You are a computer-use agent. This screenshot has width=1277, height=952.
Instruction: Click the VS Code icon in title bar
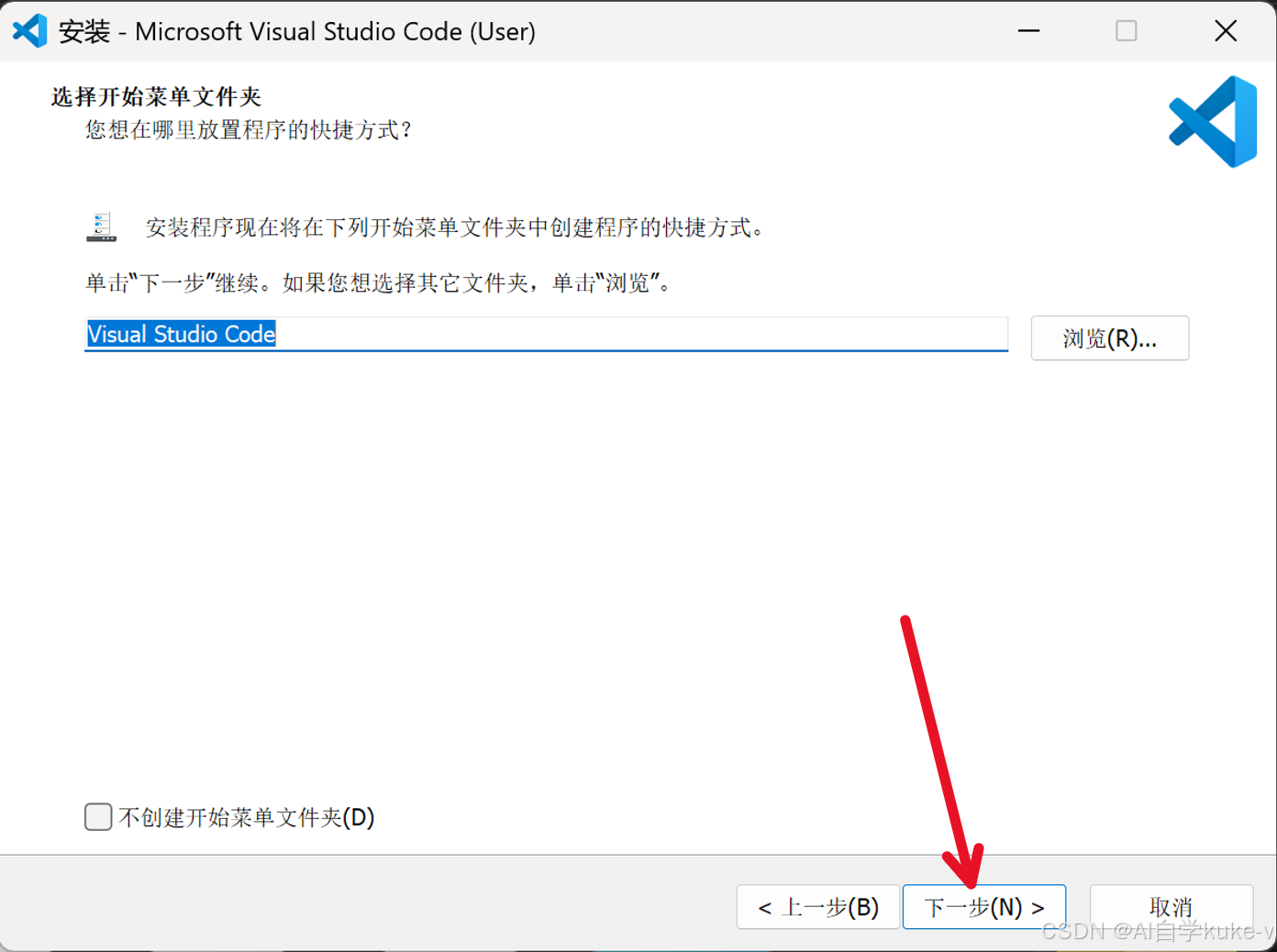[29, 31]
